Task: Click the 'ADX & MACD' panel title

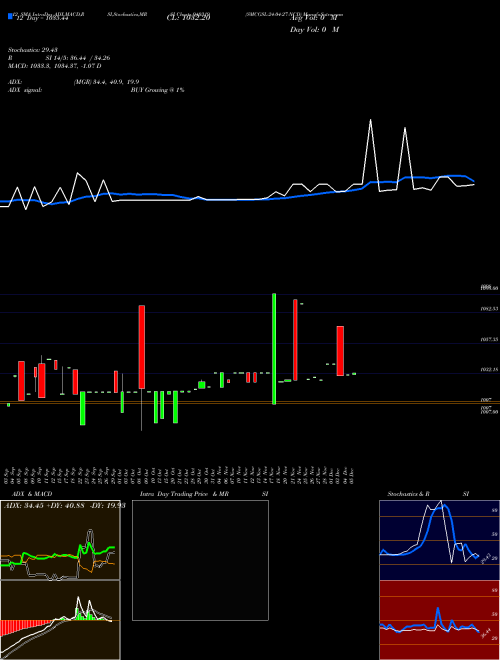Action: coord(32,494)
